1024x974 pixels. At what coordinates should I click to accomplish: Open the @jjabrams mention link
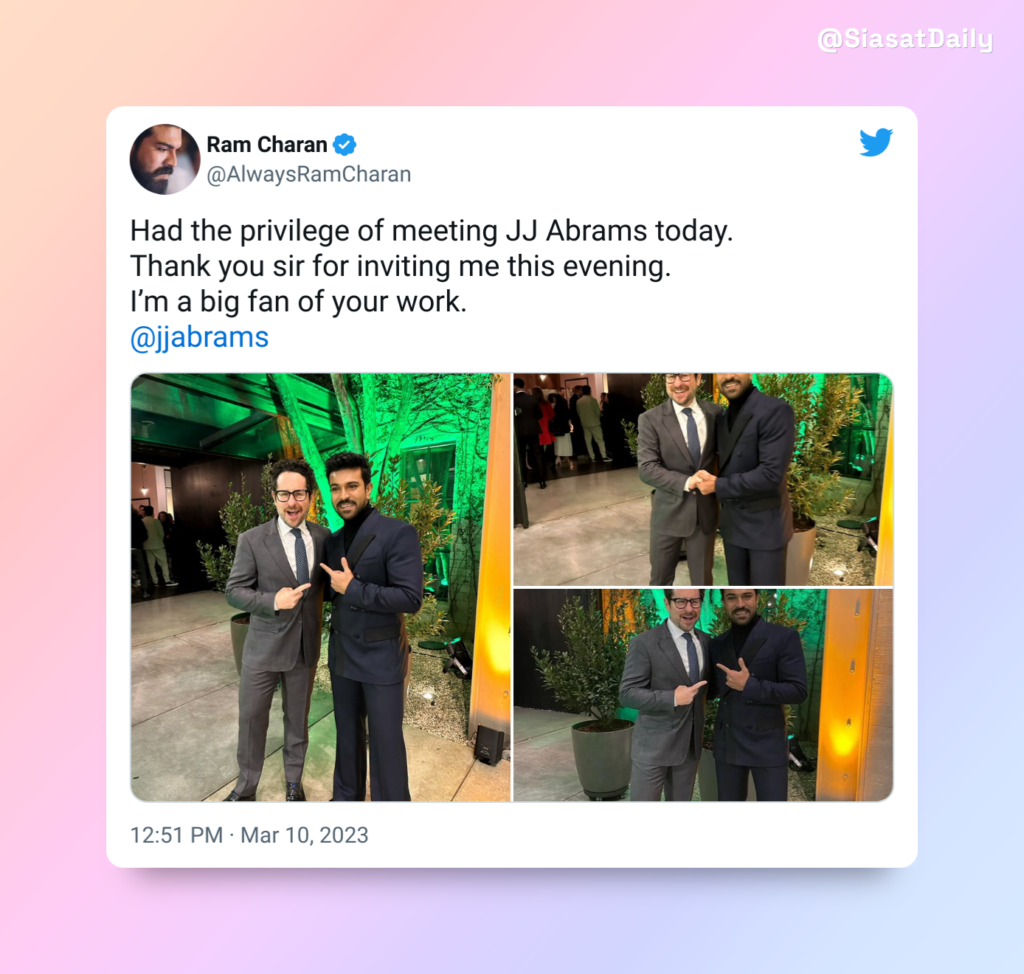[199, 337]
